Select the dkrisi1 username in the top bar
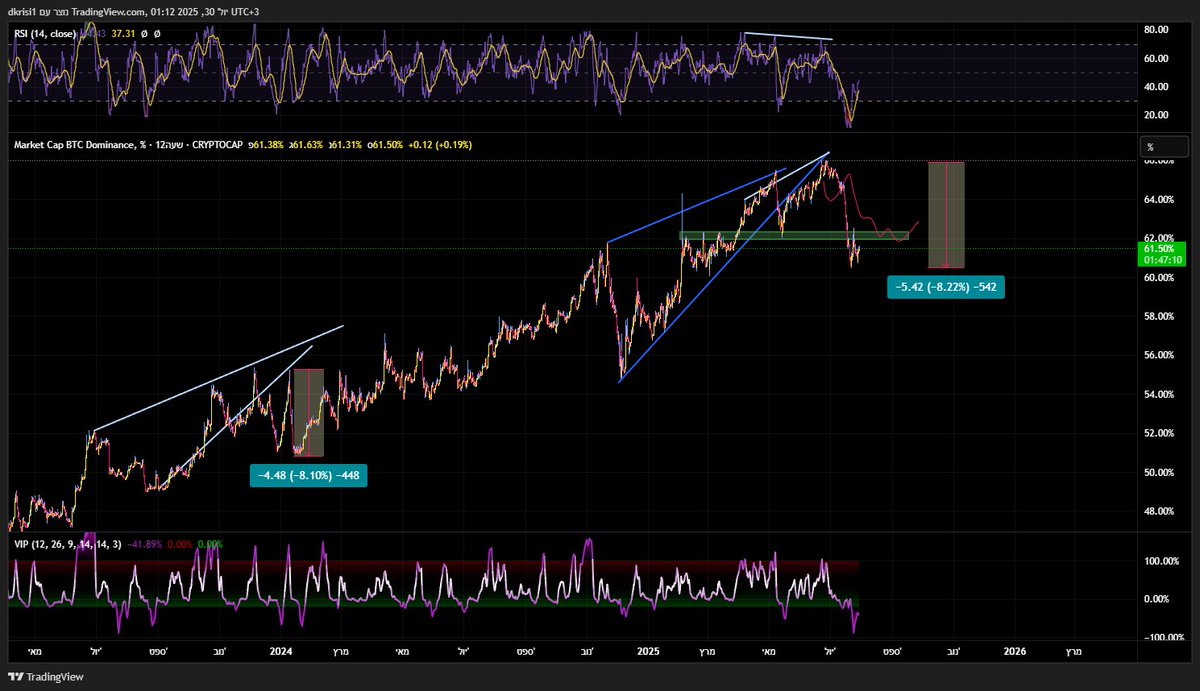Viewport: 1200px width, 691px height. pos(24,14)
